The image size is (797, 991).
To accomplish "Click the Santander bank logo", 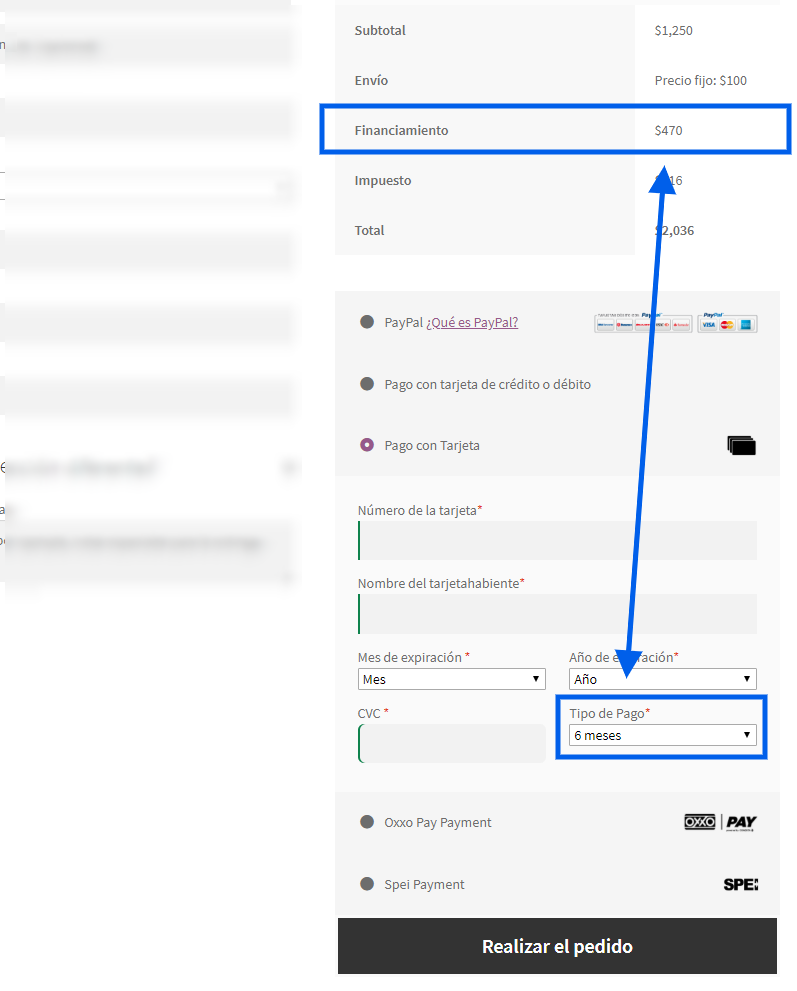I will pos(681,325).
